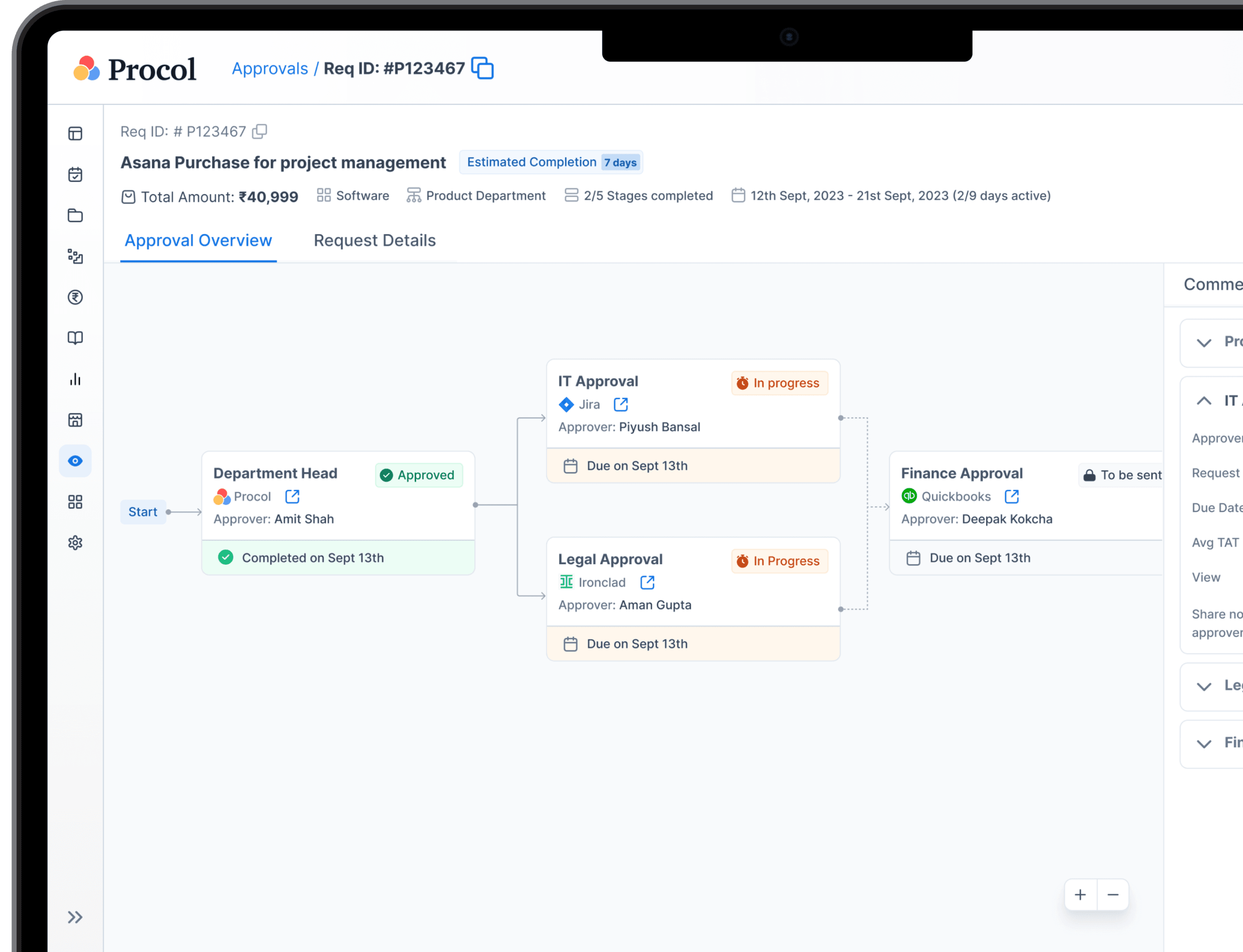Collapse the sidebar navigation panel
This screenshot has height=952, width=1243.
(x=75, y=917)
